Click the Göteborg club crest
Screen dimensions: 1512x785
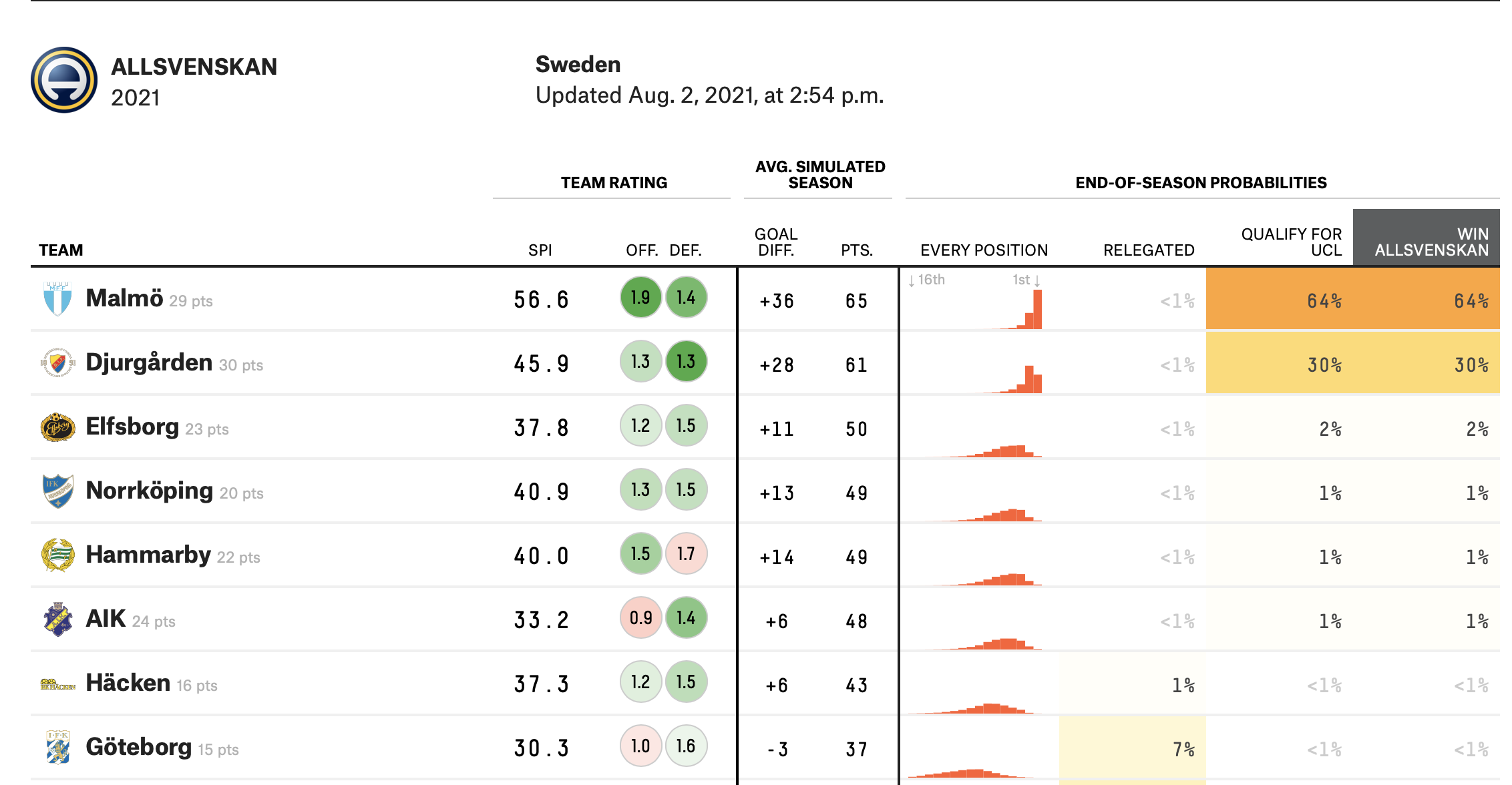click(x=57, y=747)
